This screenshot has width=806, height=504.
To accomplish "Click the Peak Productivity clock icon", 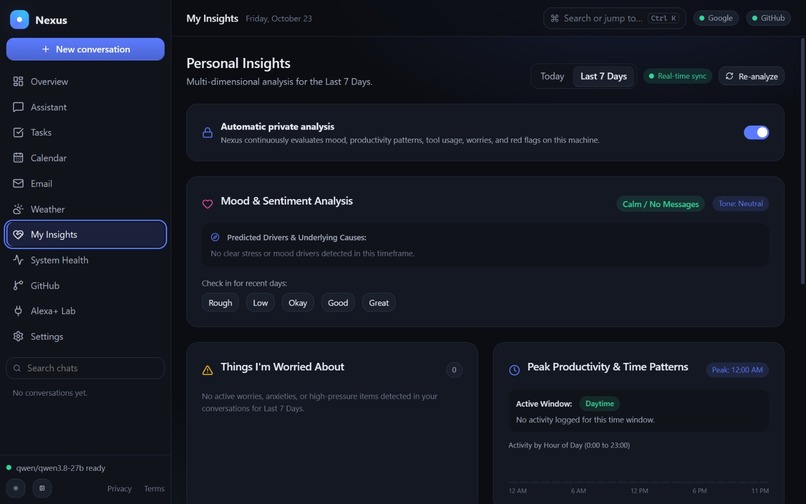I will (514, 370).
